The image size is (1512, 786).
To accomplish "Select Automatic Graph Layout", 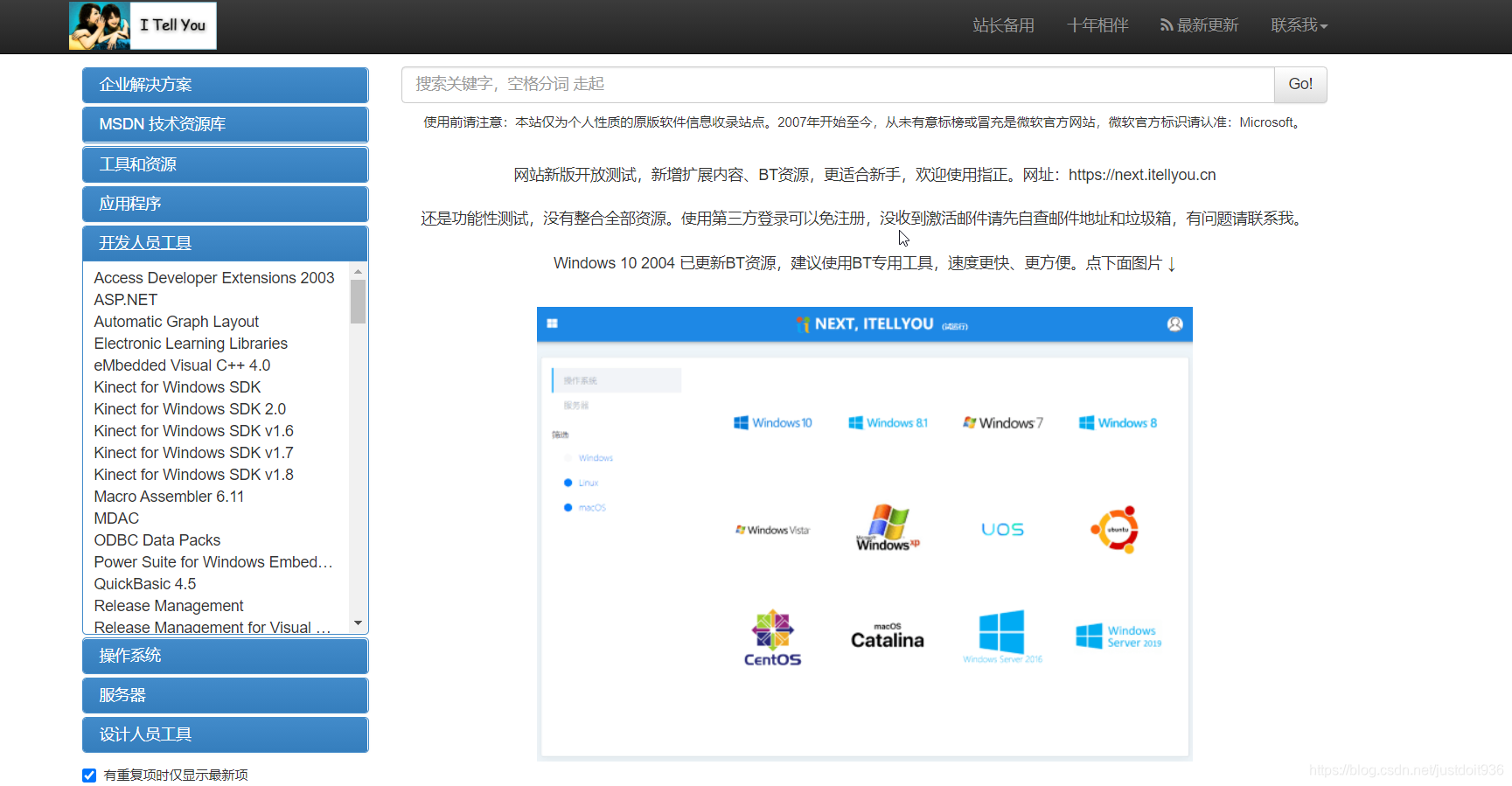I will [x=177, y=322].
